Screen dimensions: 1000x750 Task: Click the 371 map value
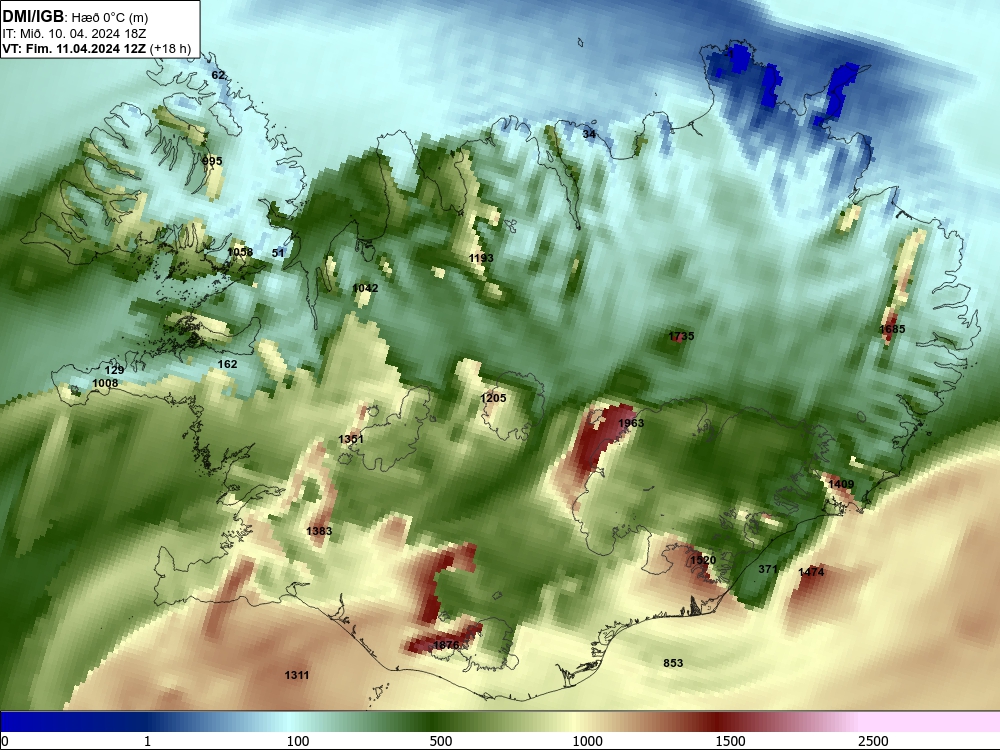click(768, 569)
